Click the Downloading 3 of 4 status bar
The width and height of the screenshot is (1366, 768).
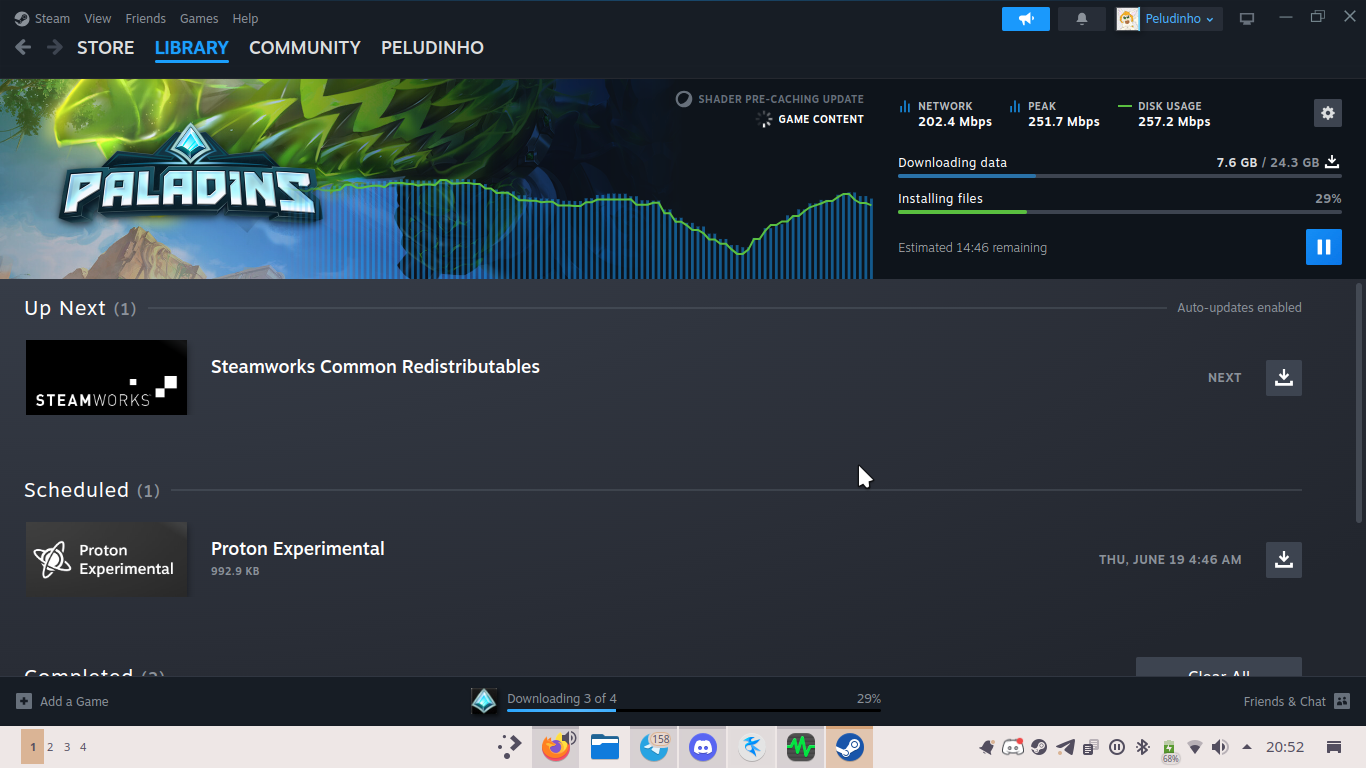(x=694, y=702)
